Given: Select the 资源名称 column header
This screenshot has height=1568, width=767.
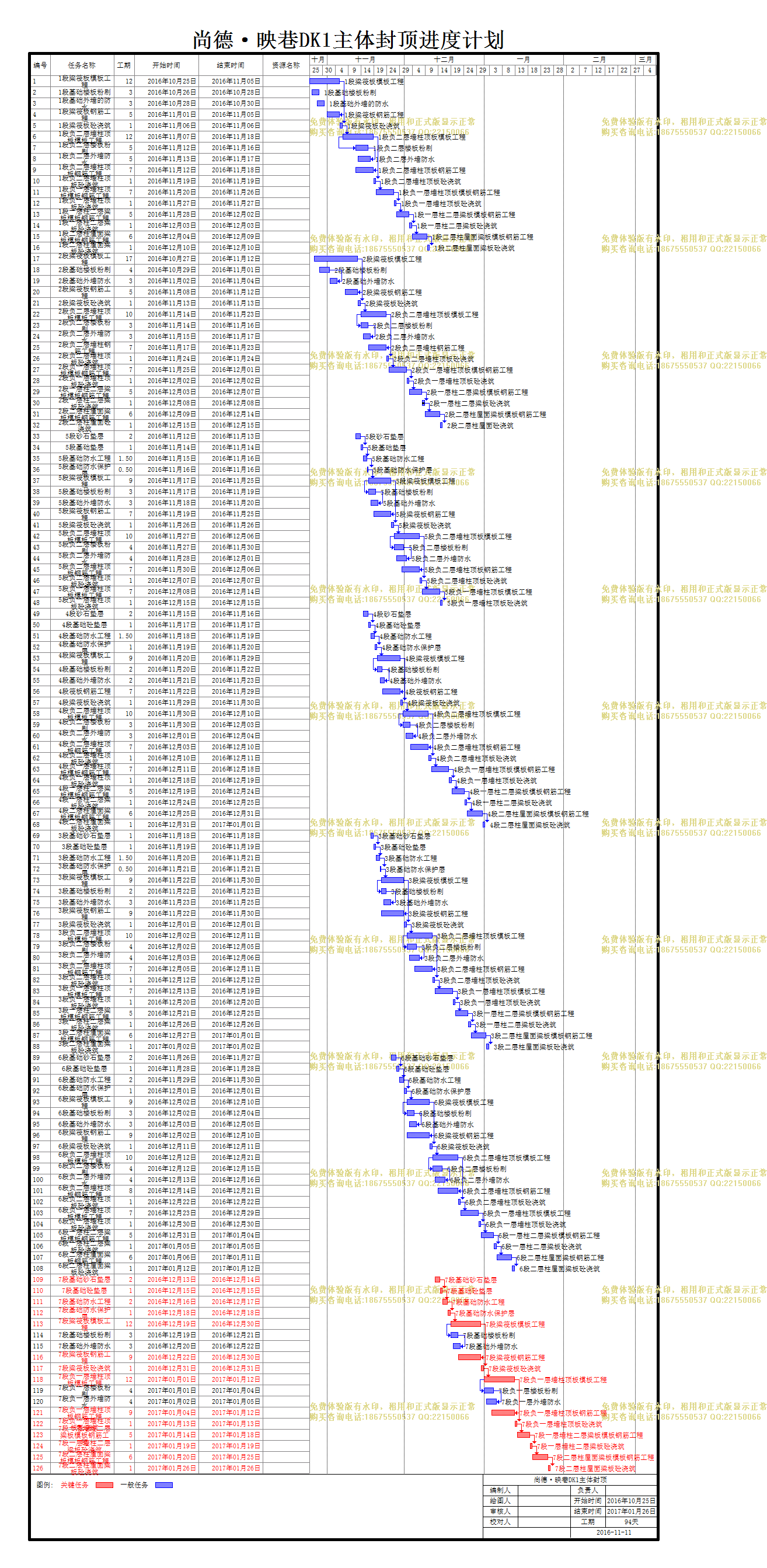Looking at the screenshot, I should pos(286,65).
